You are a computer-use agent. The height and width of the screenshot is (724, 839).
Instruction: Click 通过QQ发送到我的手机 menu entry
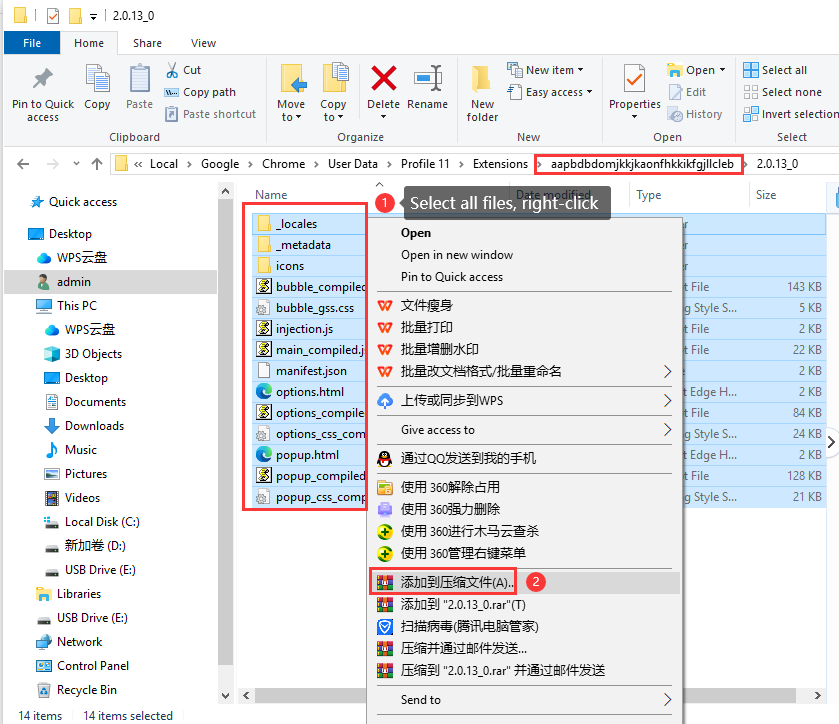click(x=468, y=459)
